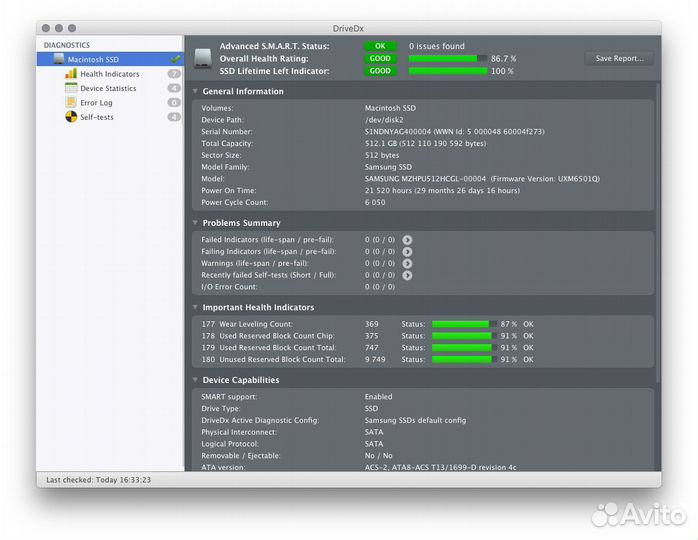Click the OK S.M.A.R.T. status badge
The image size is (698, 540).
[380, 46]
